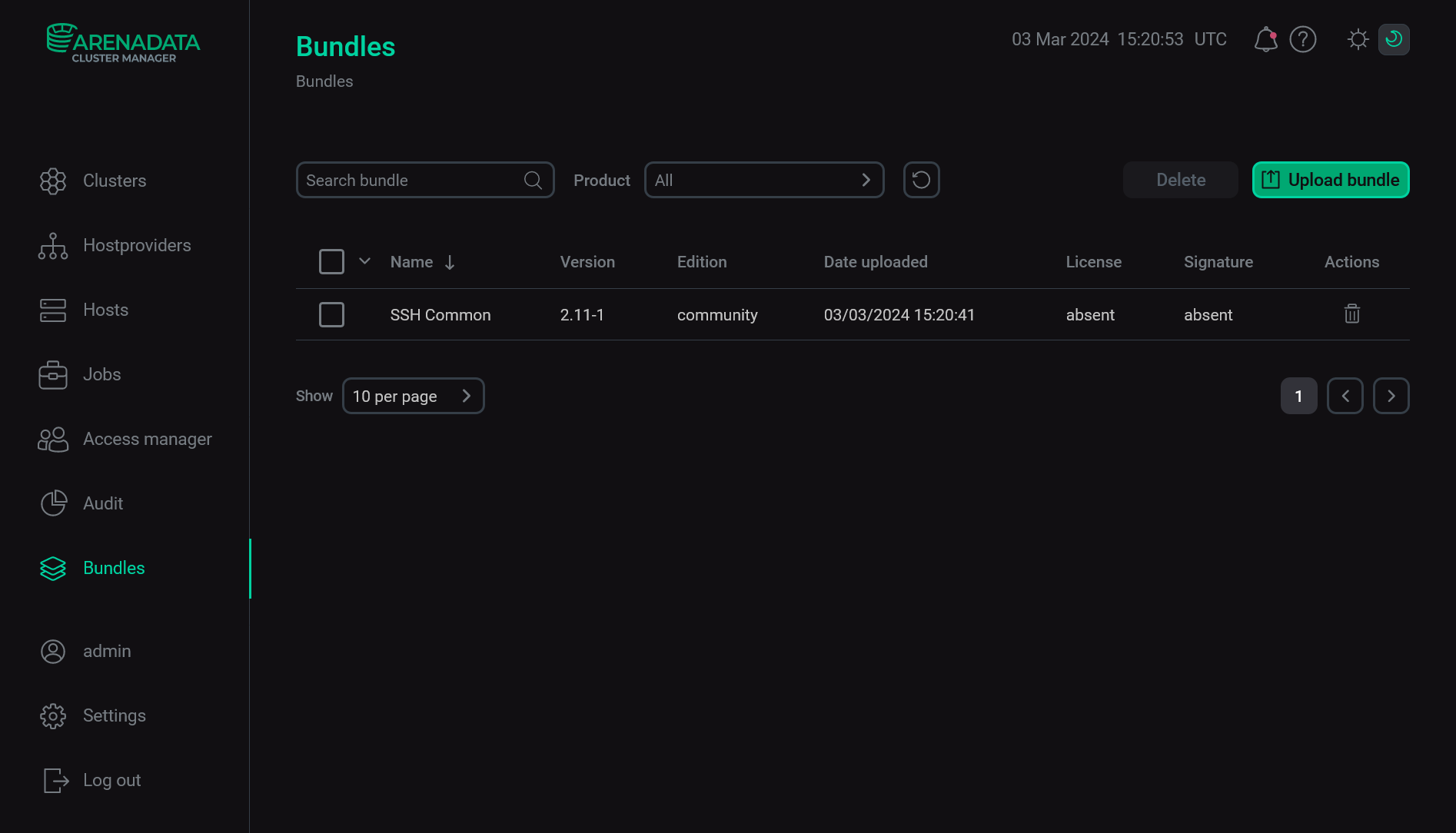Switch to light theme using sun toggle

tap(1357, 39)
